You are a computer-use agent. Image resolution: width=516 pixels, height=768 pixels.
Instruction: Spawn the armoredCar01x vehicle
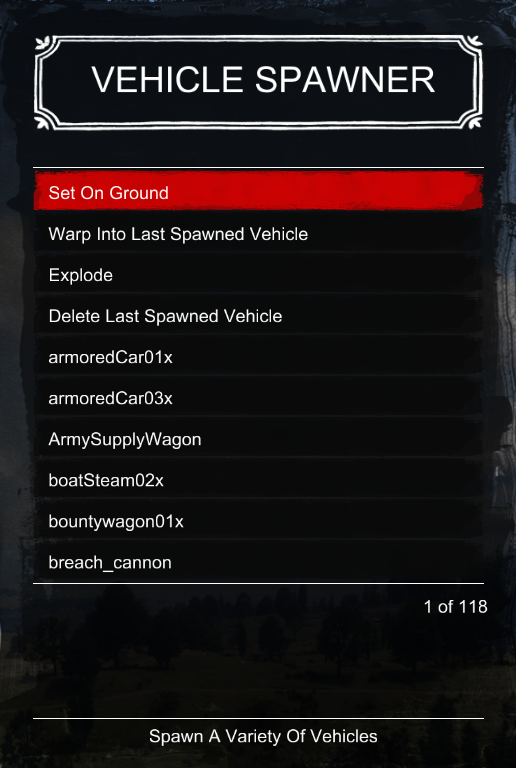pos(258,357)
